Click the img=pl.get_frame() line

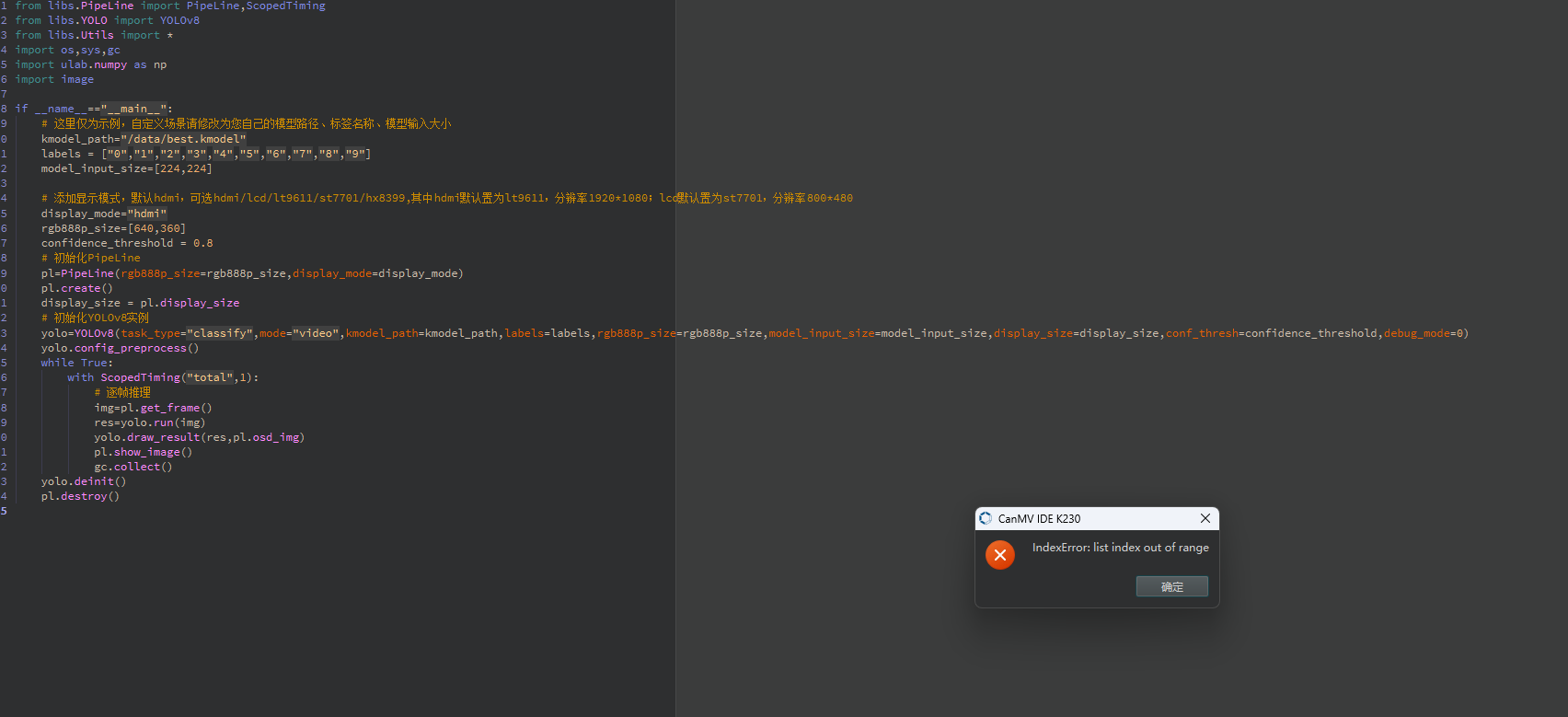[152, 408]
